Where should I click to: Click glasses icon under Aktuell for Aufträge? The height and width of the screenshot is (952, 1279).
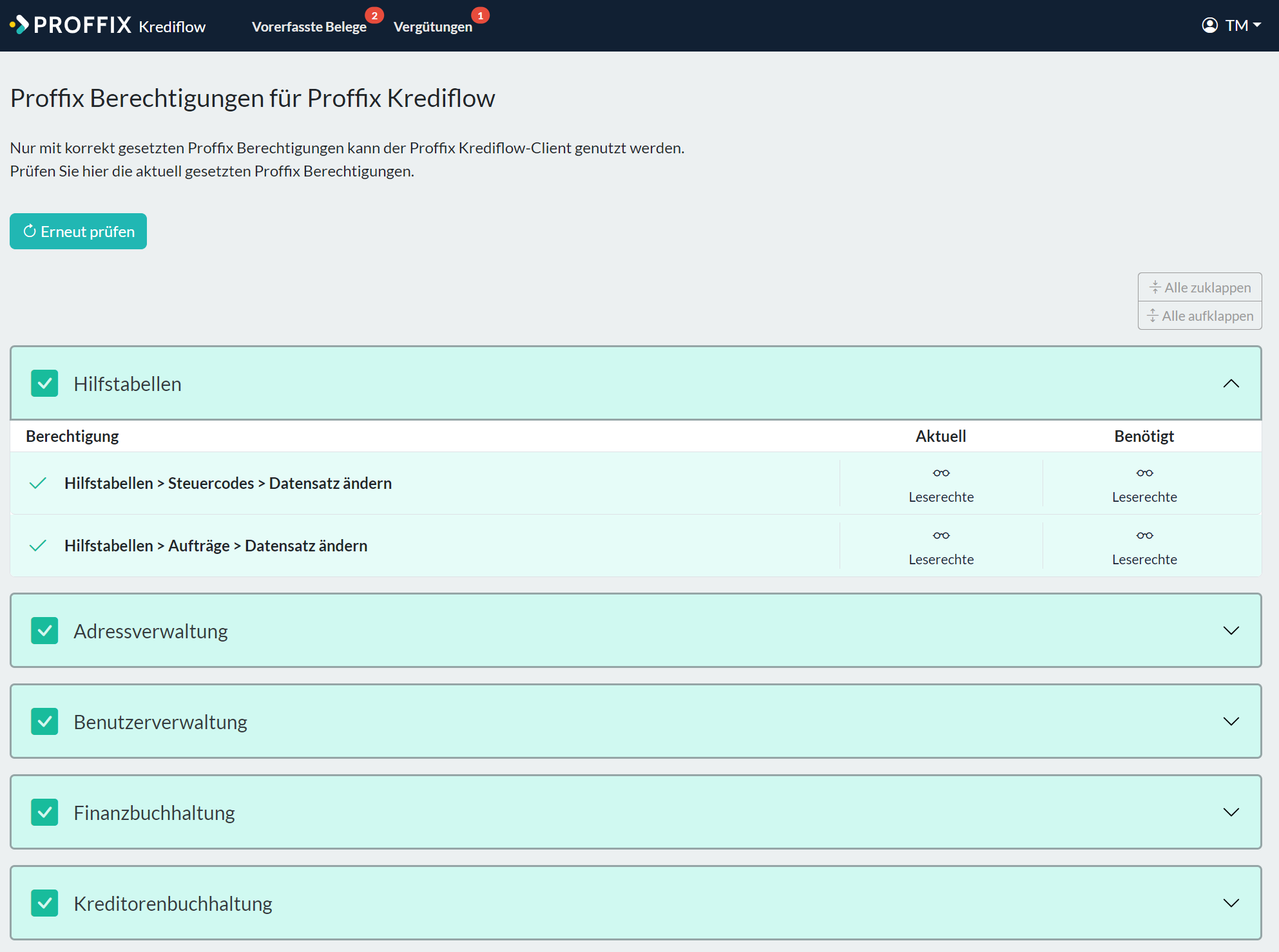941,535
